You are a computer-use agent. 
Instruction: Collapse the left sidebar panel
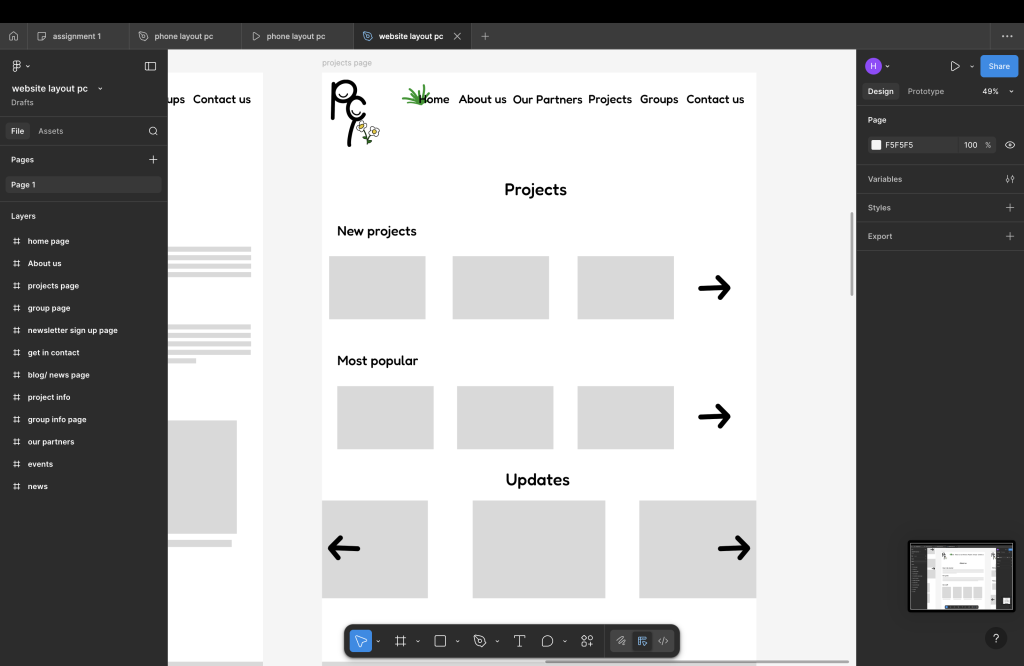(150, 66)
